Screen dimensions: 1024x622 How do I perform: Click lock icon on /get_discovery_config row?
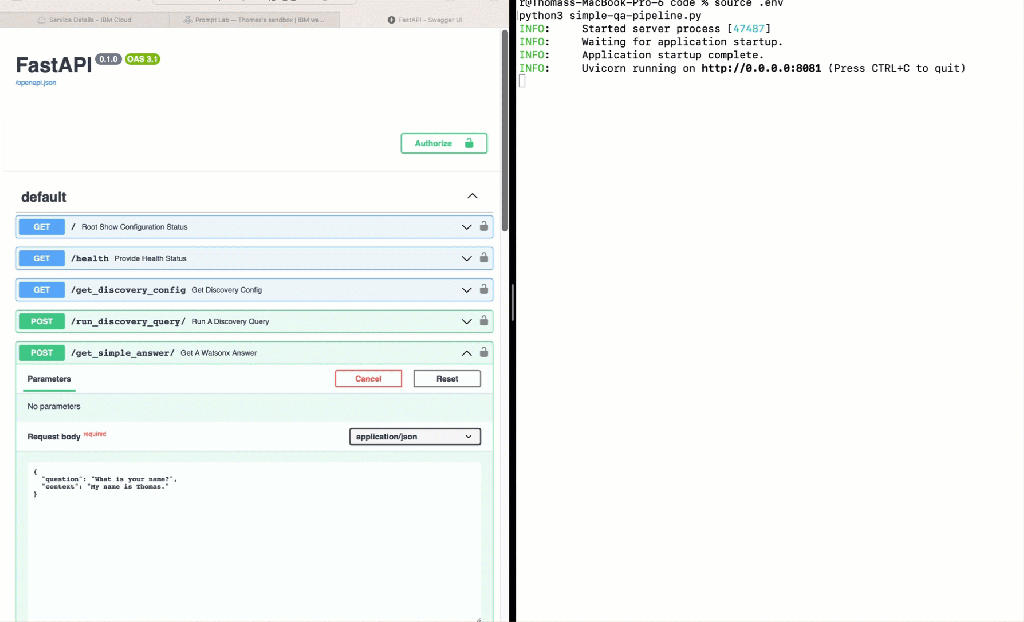484,290
